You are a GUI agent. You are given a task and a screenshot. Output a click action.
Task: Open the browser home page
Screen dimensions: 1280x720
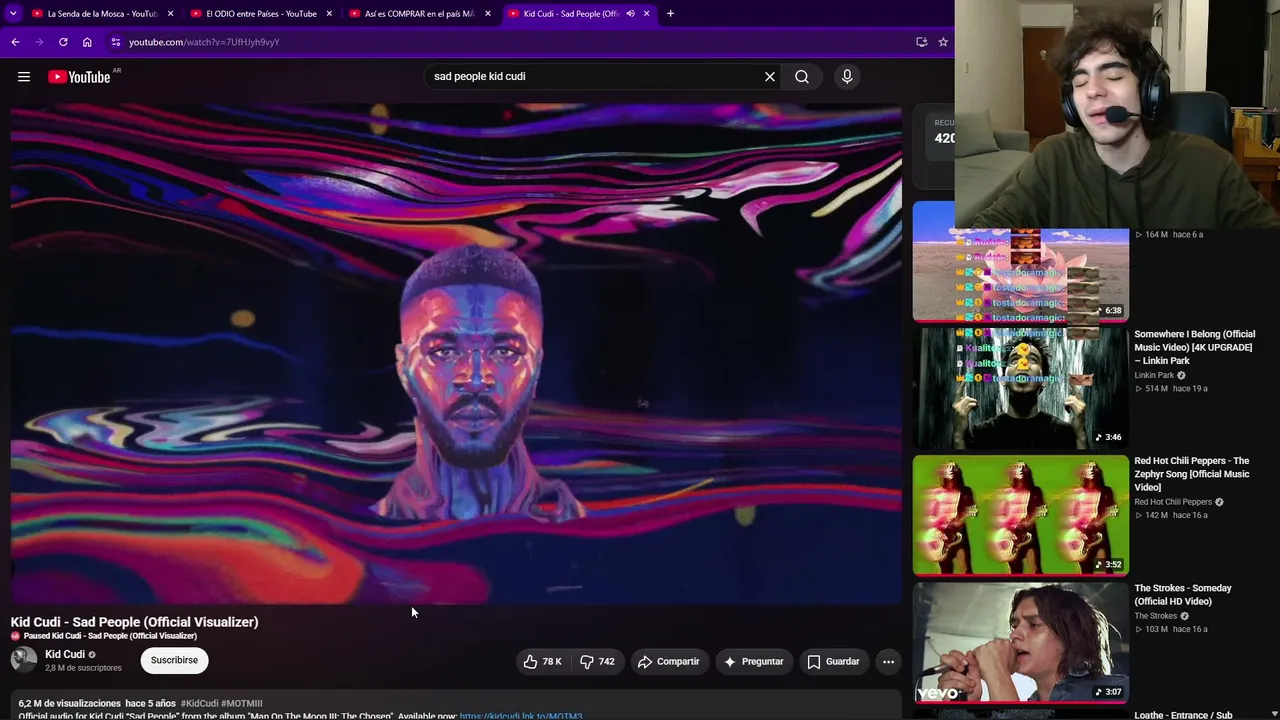[87, 42]
